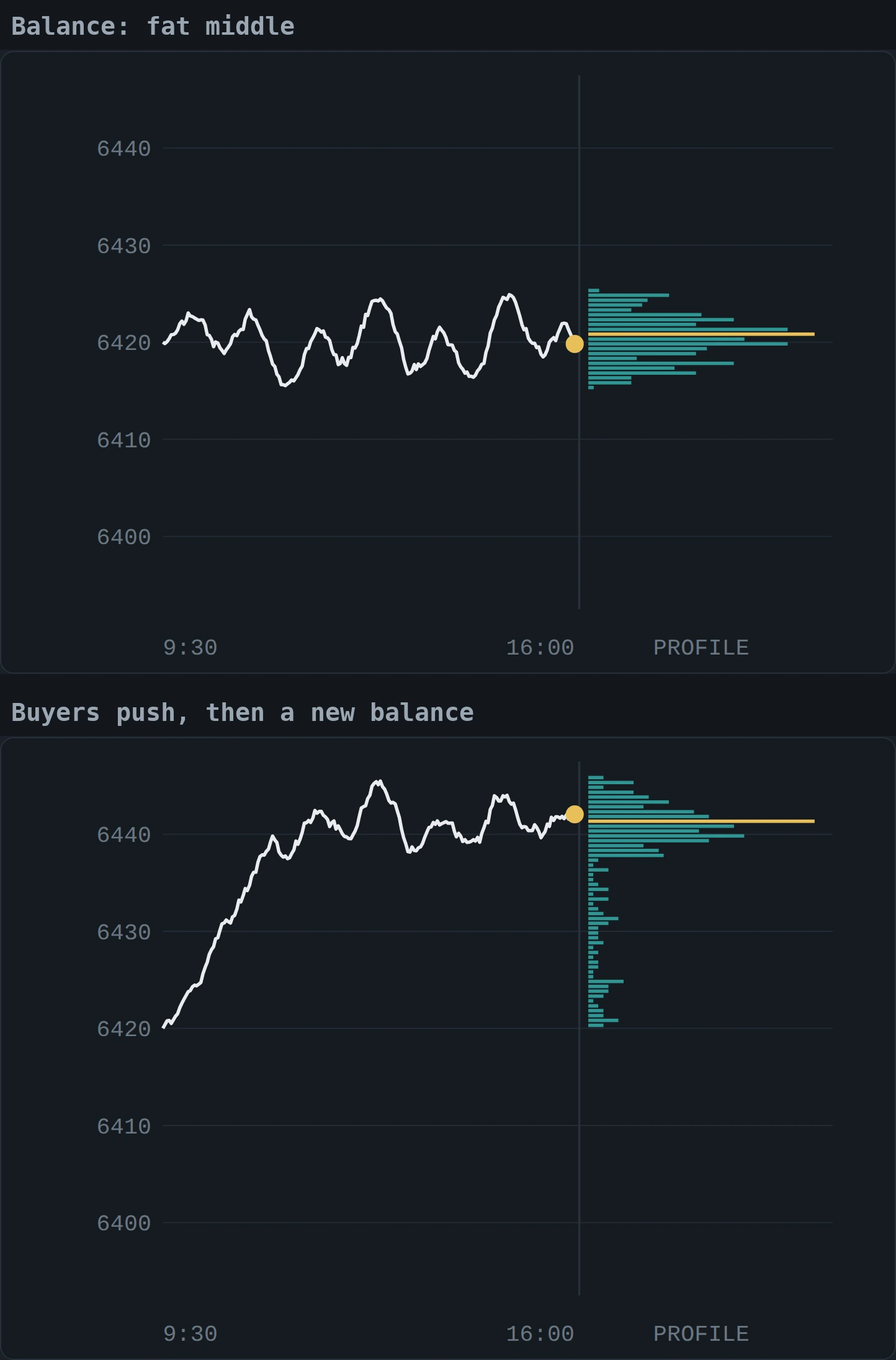Click the 6430 axis label in the bottom chart
The width and height of the screenshot is (896, 1360).
click(123, 932)
